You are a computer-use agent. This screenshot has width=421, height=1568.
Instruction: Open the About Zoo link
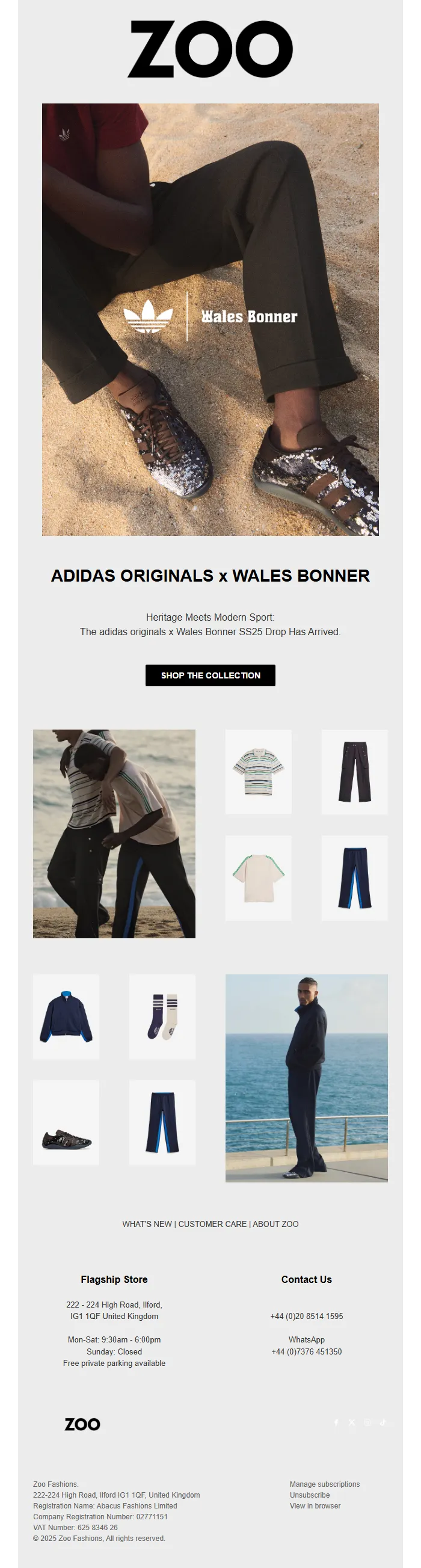pyautogui.click(x=275, y=1224)
